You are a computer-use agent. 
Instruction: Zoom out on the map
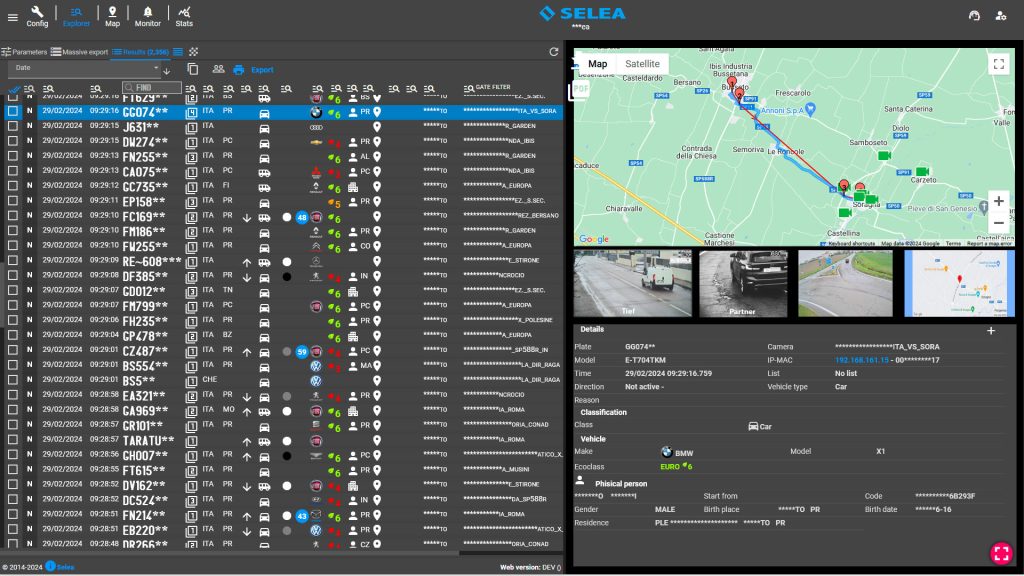(x=999, y=223)
